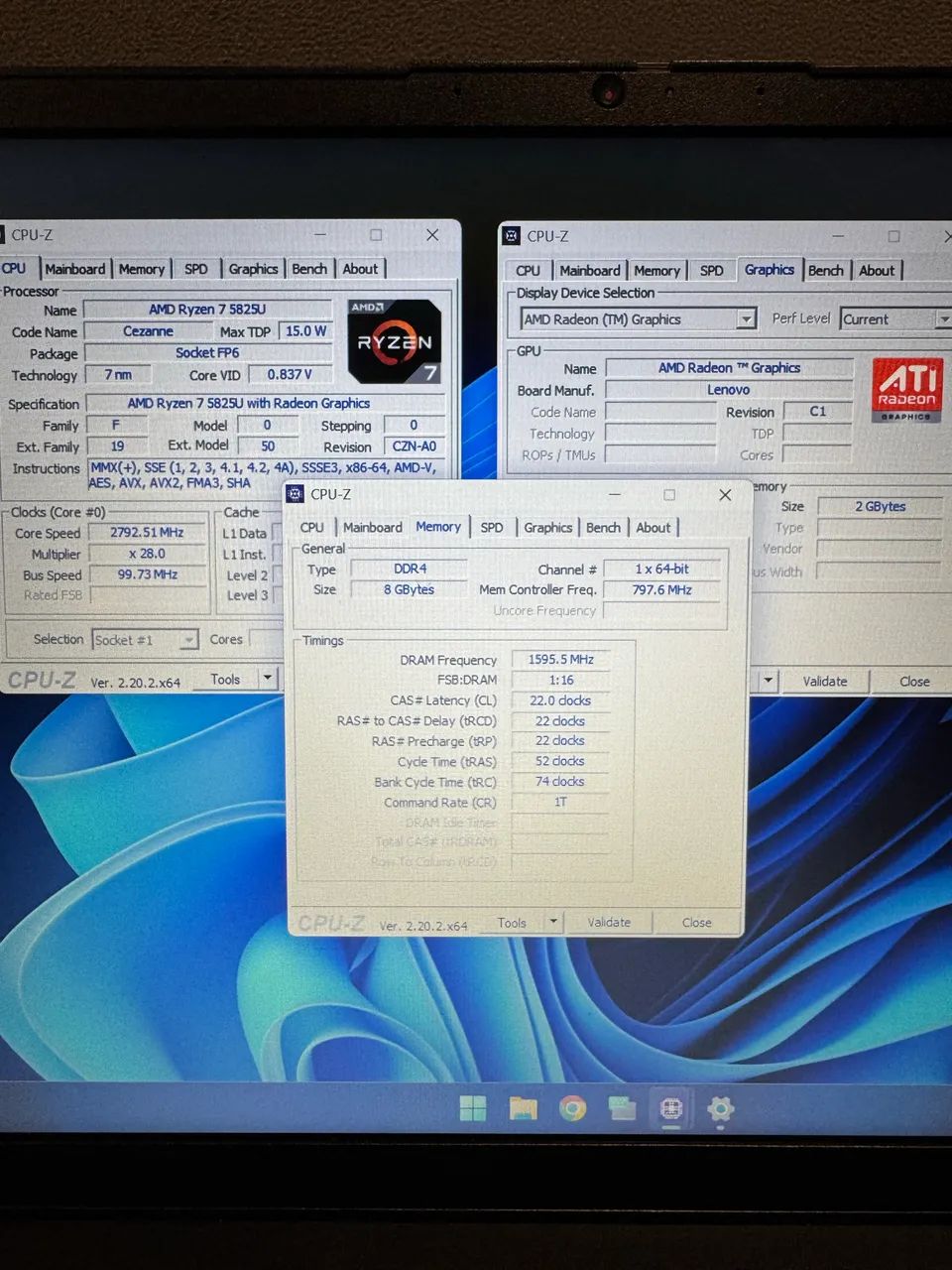Open Tools dropdown arrow in the Memory window
The height and width of the screenshot is (1270, 952).
tap(553, 922)
